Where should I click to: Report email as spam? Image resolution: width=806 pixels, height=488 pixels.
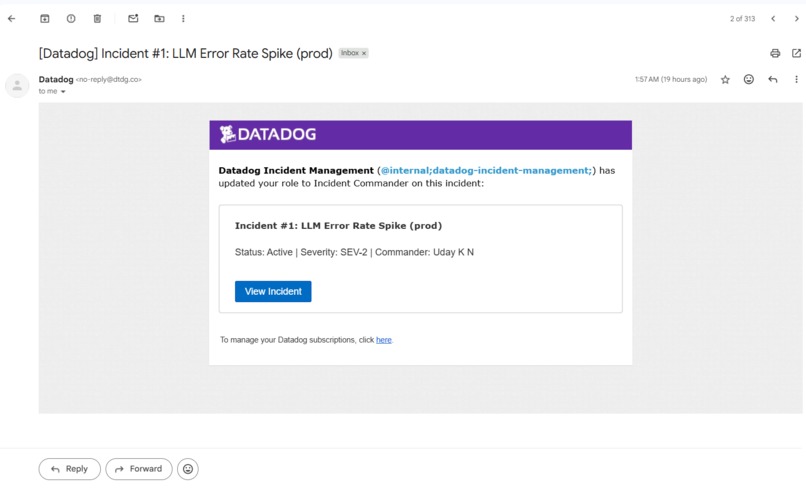tap(71, 19)
